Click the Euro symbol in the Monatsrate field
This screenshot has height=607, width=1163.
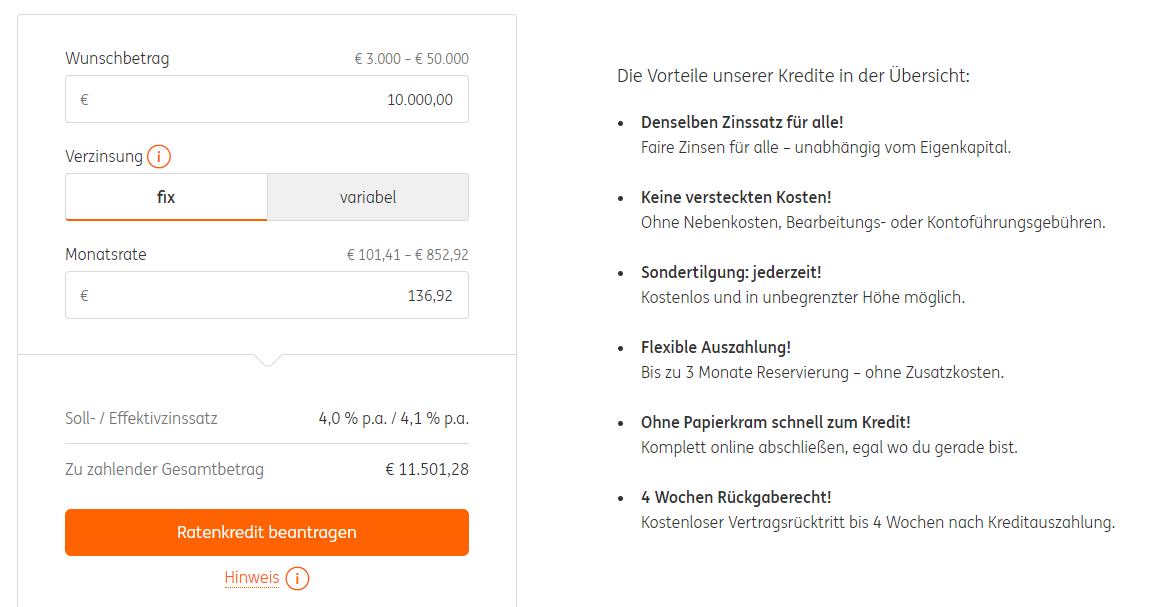pos(83,295)
